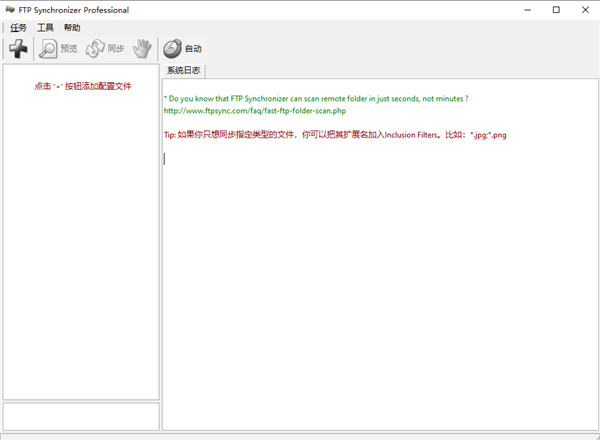
Task: Open the 帮助 menu
Action: pyautogui.click(x=72, y=28)
